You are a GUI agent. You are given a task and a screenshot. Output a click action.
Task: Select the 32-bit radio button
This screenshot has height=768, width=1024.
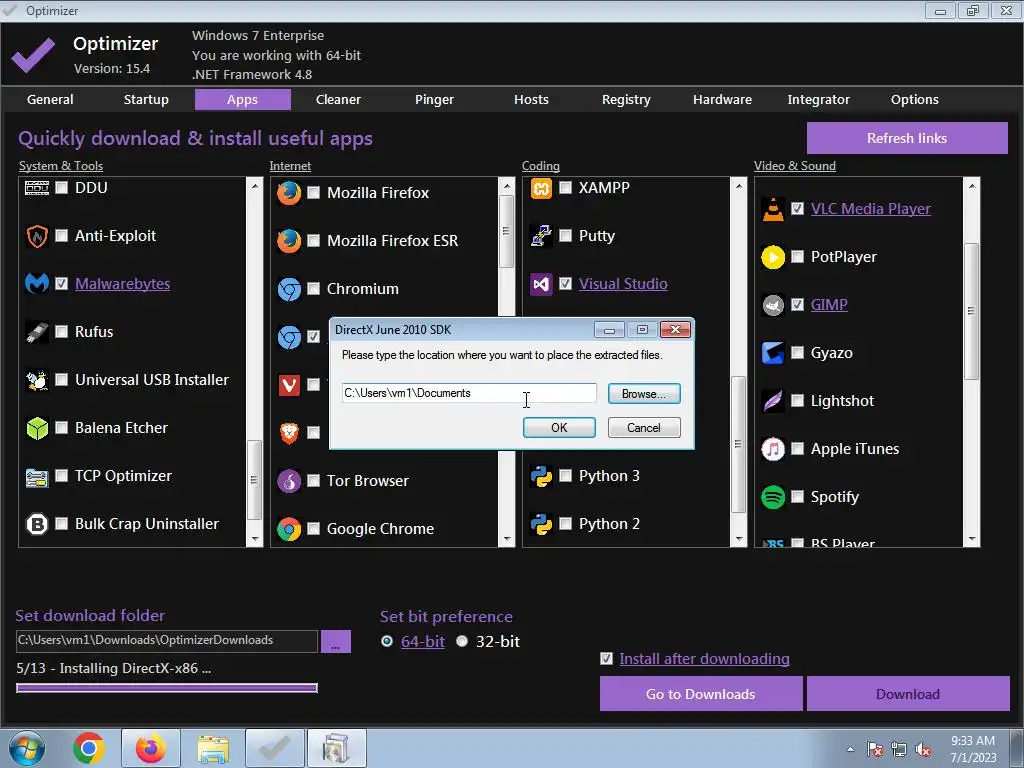[x=462, y=641]
